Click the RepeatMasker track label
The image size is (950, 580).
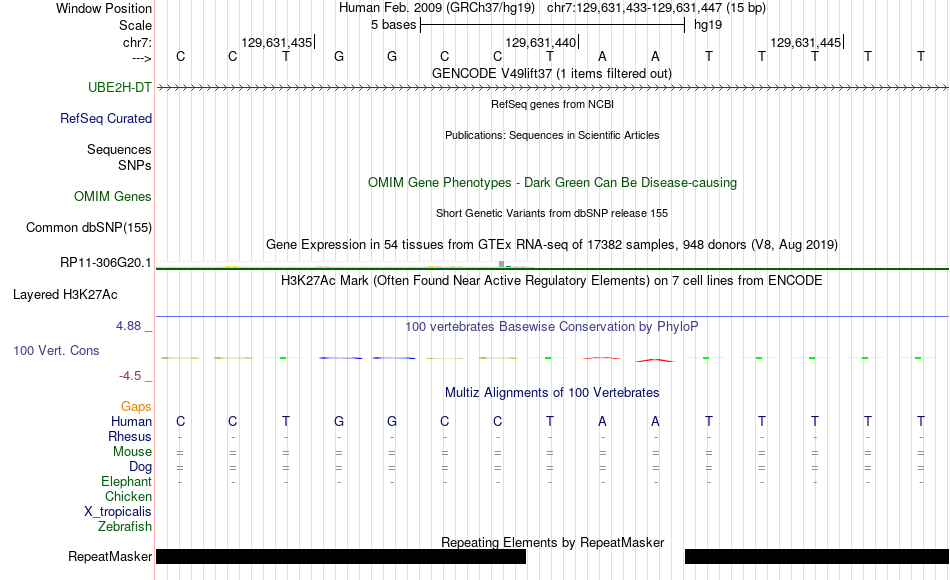[110, 556]
